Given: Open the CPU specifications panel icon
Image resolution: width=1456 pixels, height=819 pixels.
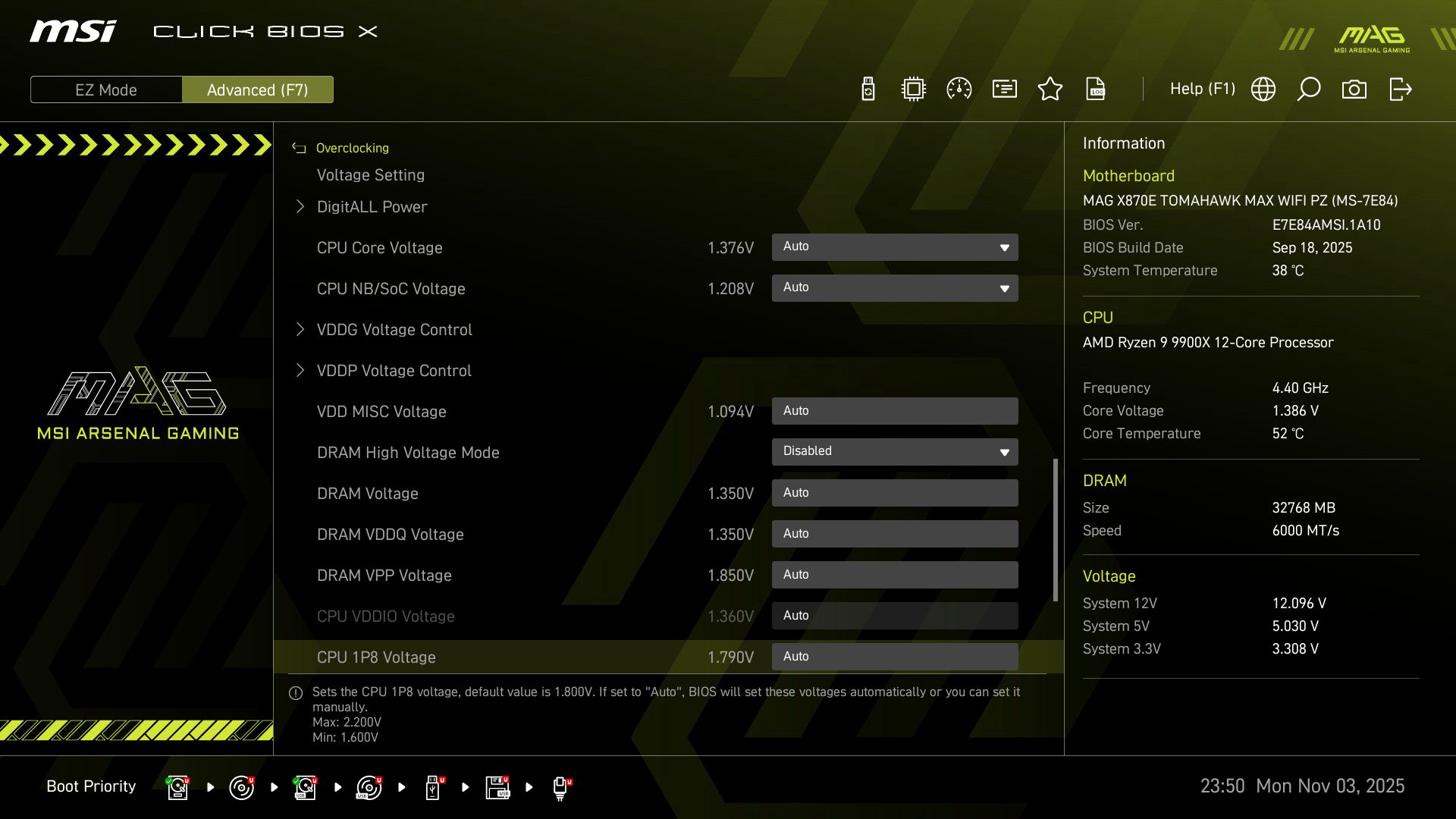Looking at the screenshot, I should (913, 89).
